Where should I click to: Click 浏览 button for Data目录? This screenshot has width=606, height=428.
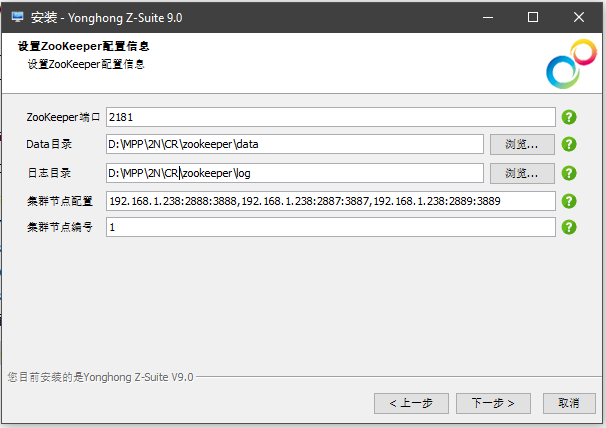coord(522,144)
